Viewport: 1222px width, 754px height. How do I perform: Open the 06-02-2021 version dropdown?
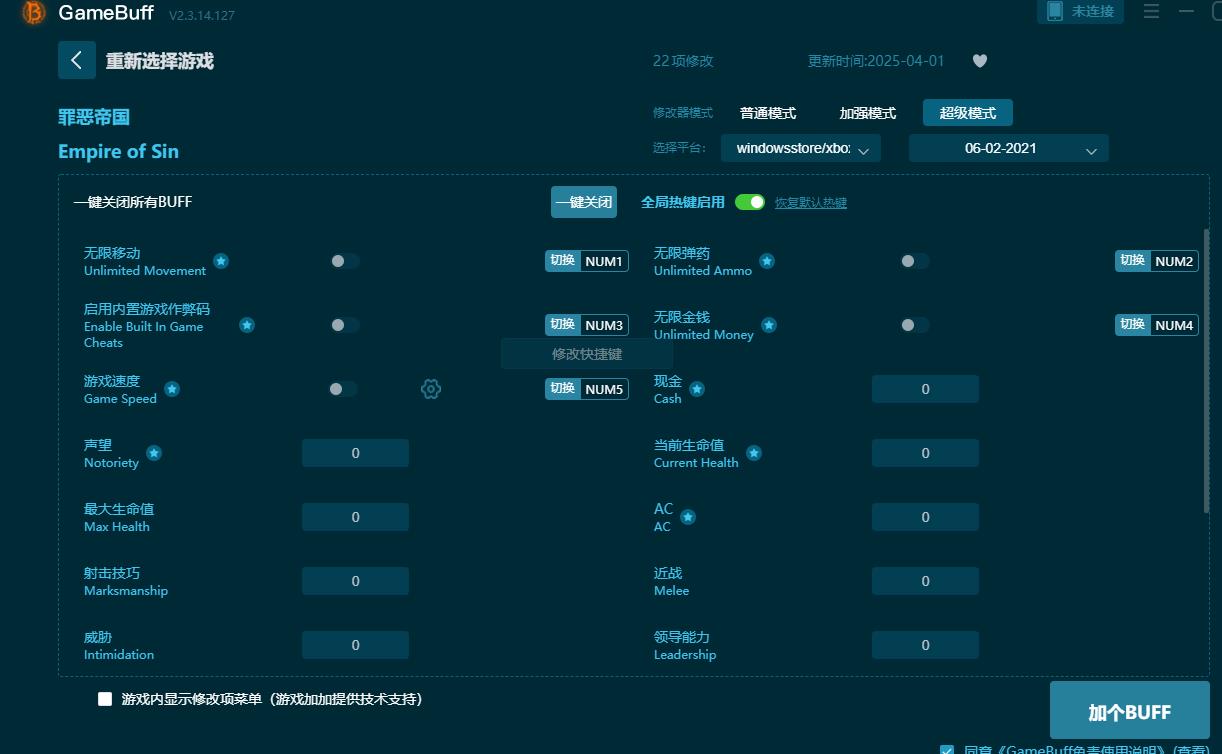click(x=1008, y=148)
